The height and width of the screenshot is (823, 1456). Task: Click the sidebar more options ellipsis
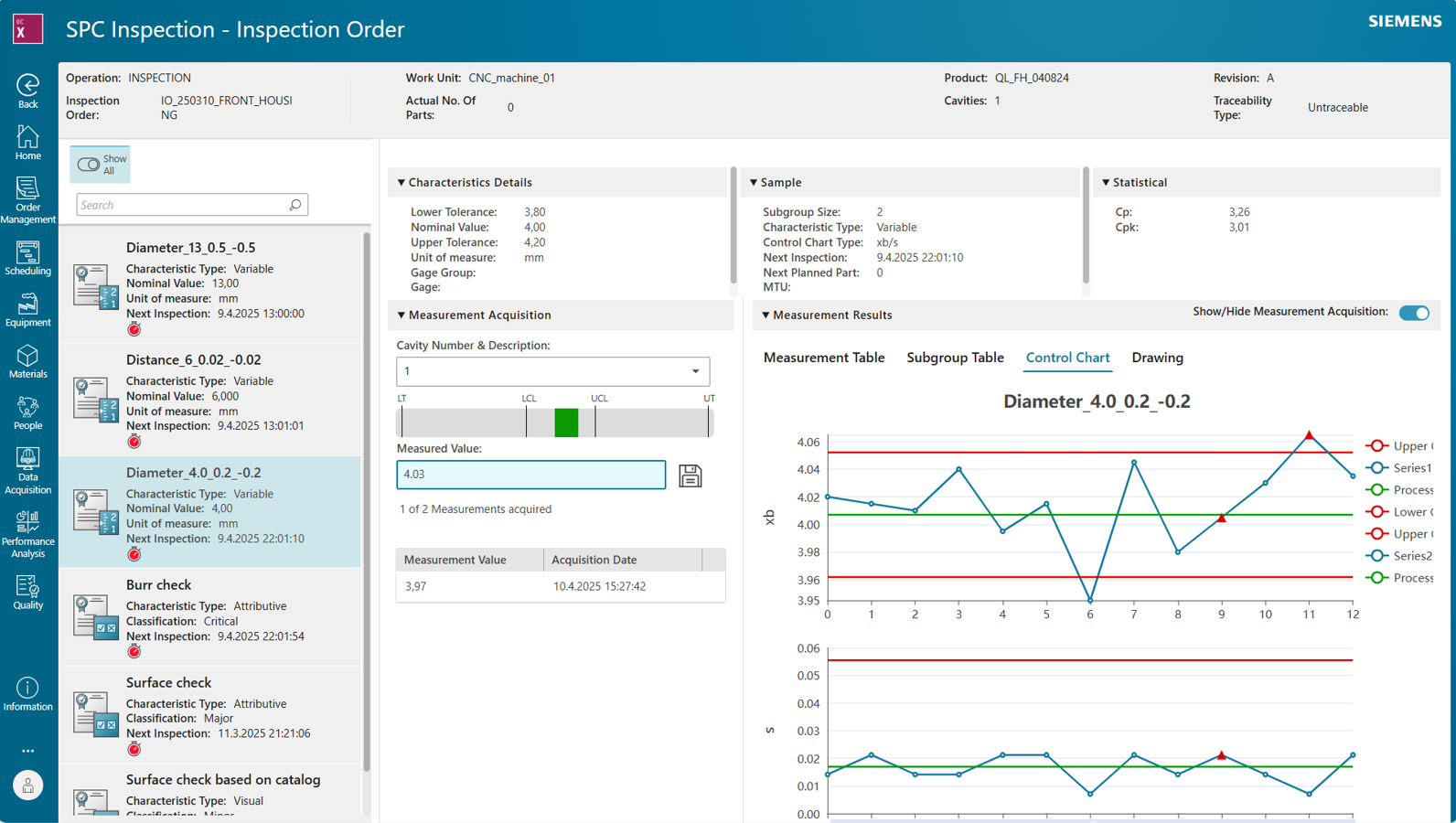(x=28, y=751)
